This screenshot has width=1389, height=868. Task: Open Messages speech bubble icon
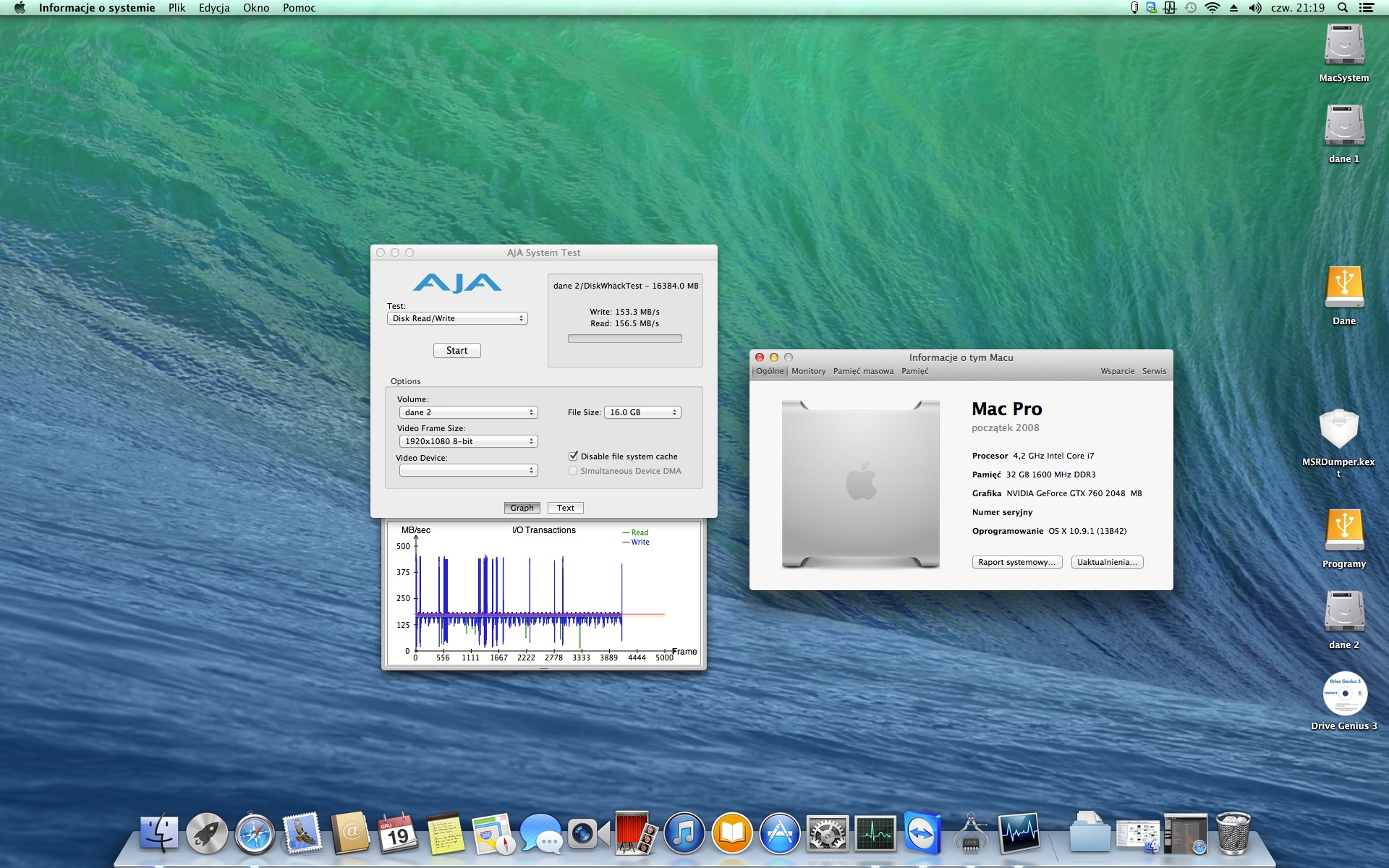[x=541, y=833]
